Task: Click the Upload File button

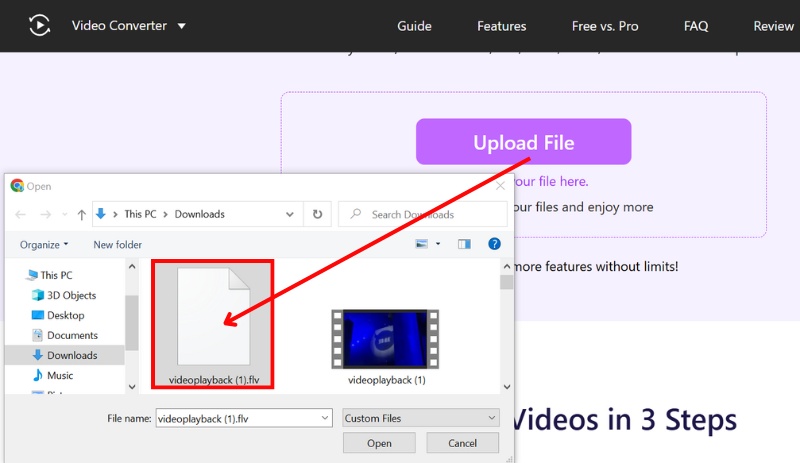Action: point(523,142)
